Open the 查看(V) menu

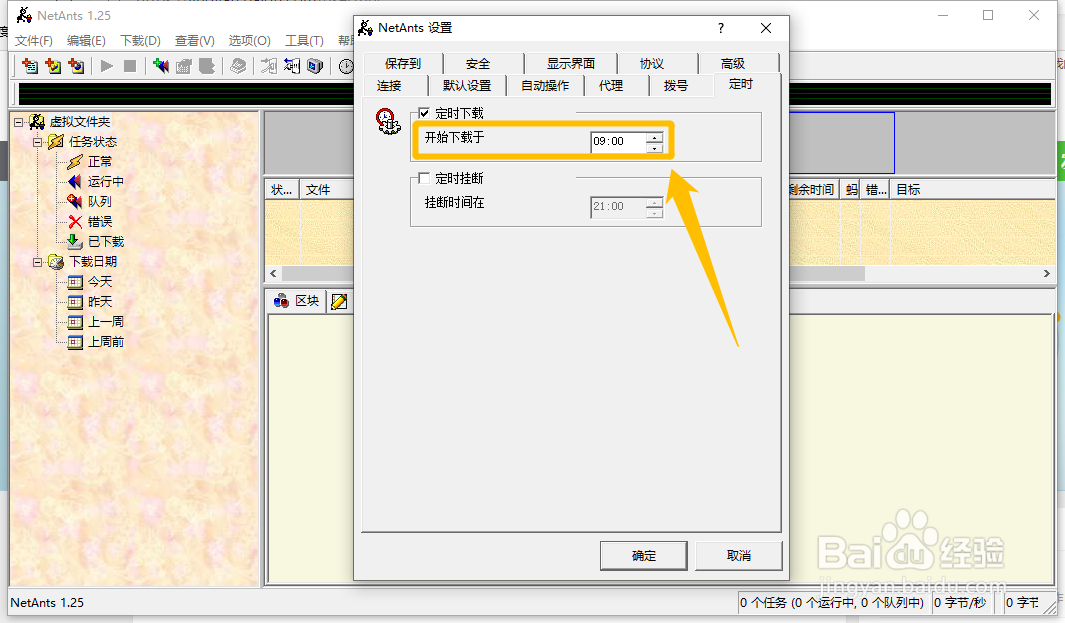tap(195, 41)
